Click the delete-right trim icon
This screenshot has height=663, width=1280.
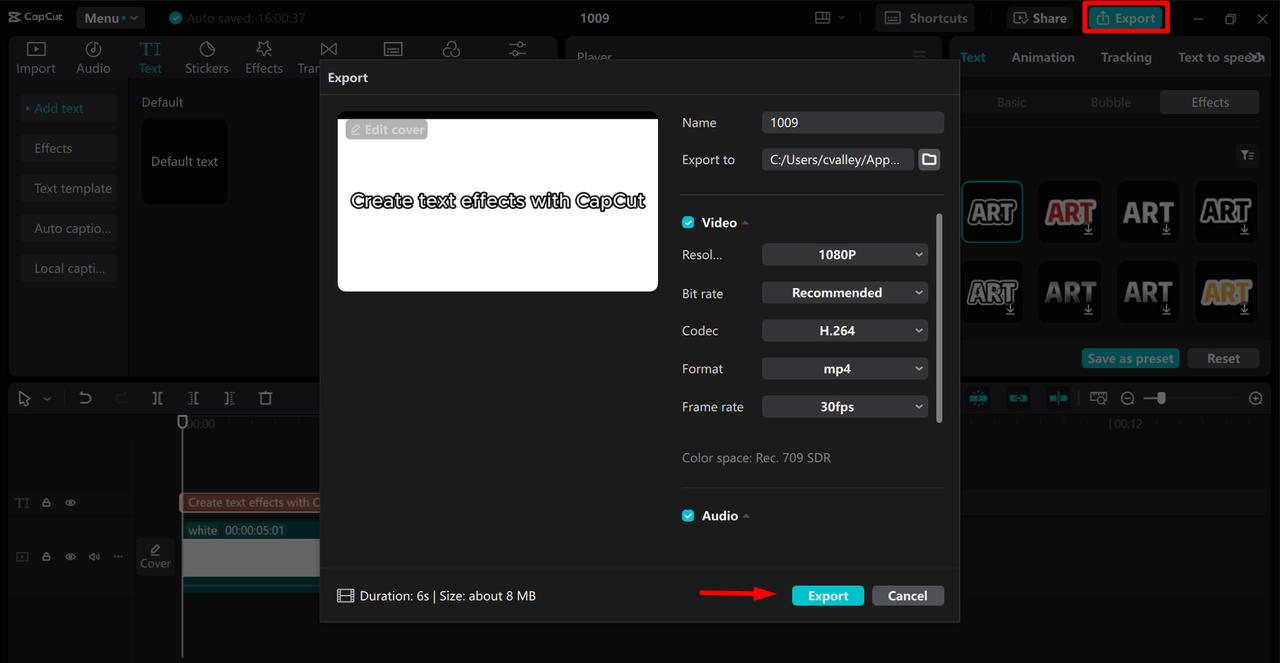click(229, 398)
